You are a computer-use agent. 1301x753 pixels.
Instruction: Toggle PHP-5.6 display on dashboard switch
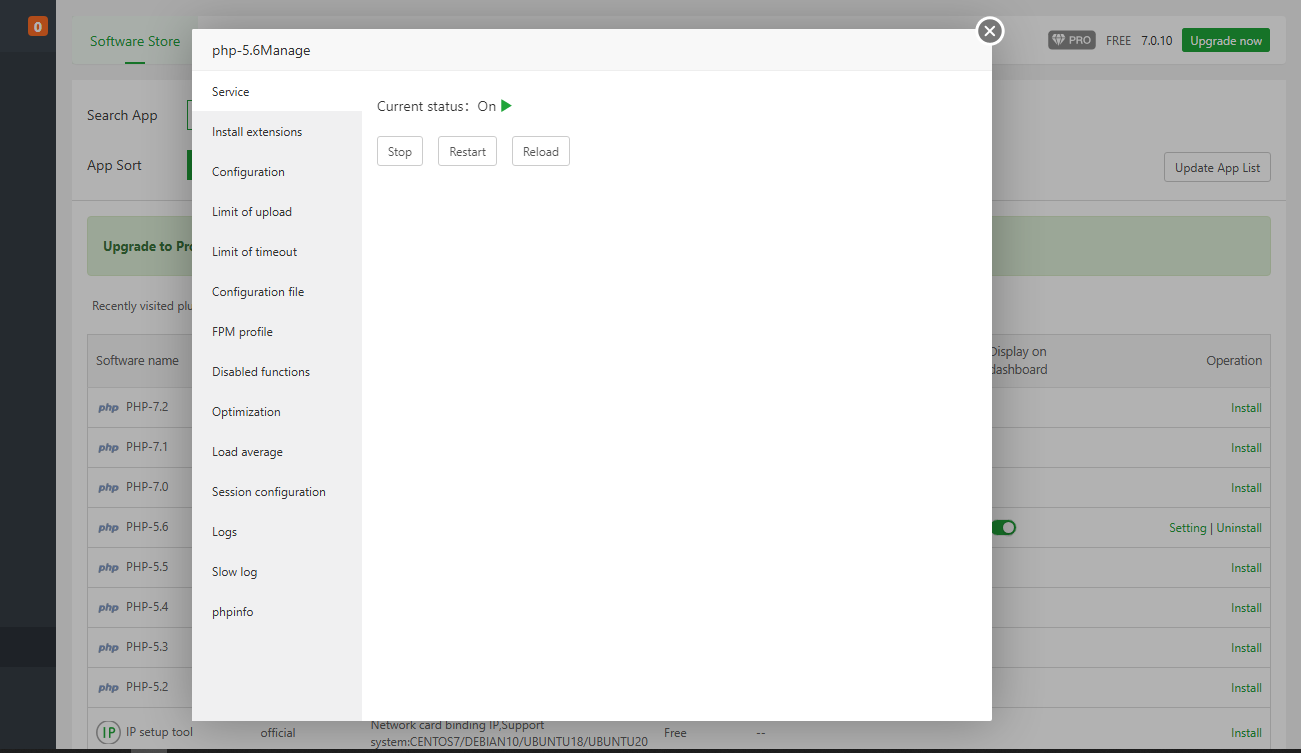[x=1003, y=527]
